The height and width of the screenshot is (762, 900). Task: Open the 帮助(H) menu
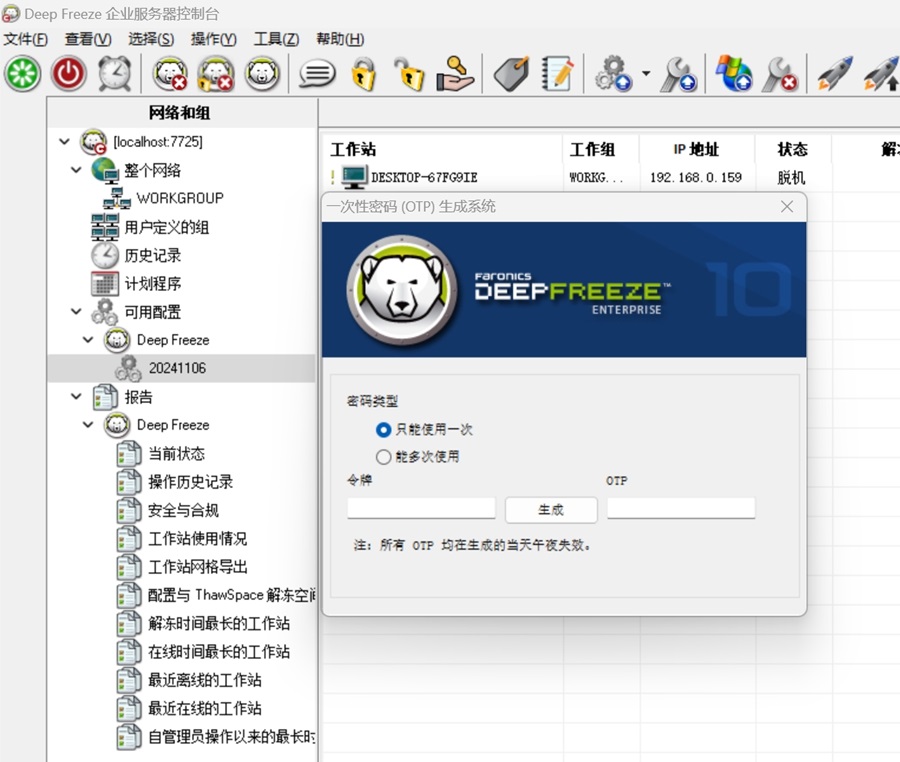pyautogui.click(x=340, y=39)
